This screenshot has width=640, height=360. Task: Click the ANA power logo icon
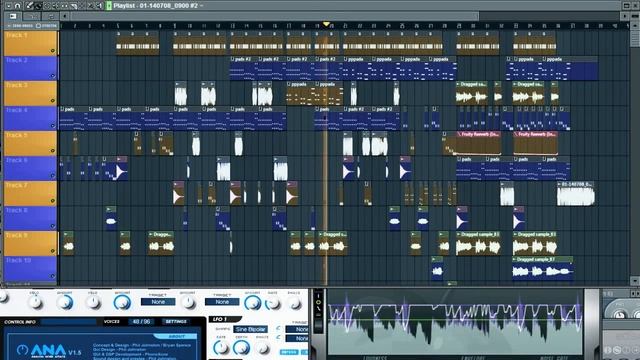pos(22,350)
